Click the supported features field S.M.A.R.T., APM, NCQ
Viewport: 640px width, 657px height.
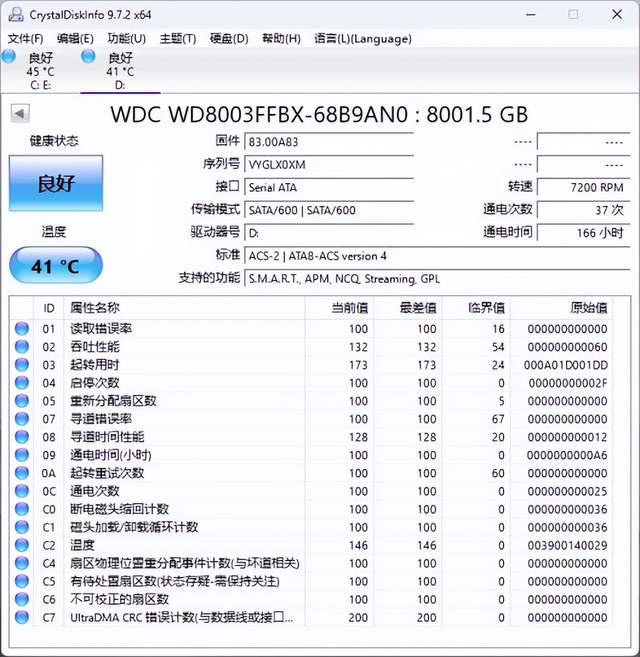tap(437, 279)
